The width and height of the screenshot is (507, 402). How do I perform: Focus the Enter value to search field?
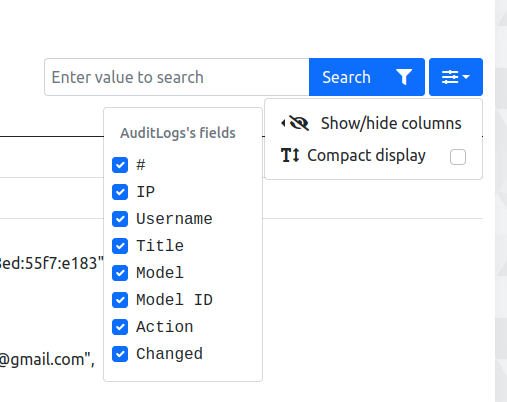(x=177, y=77)
